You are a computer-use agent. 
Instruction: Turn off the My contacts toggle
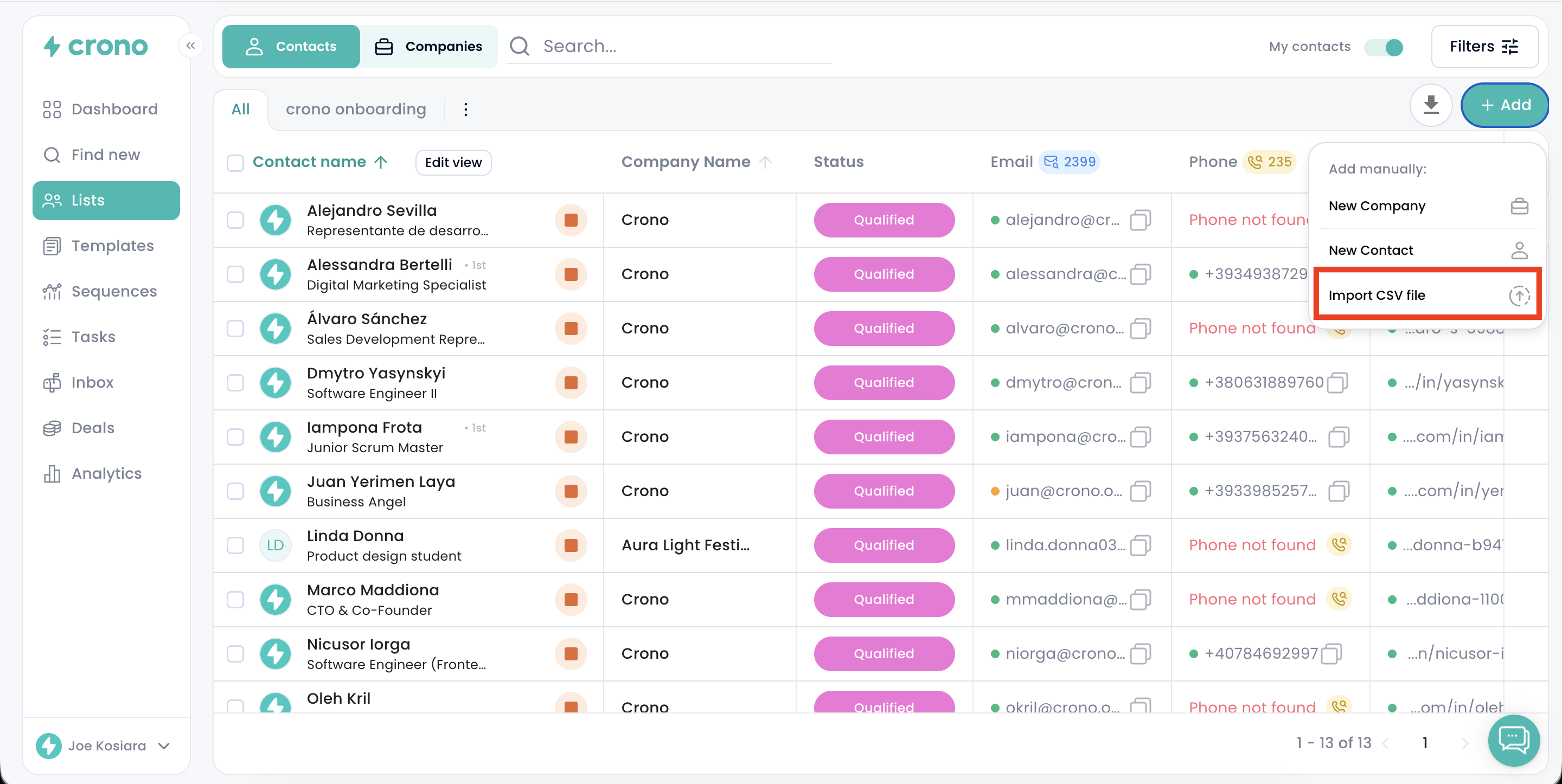(1383, 47)
